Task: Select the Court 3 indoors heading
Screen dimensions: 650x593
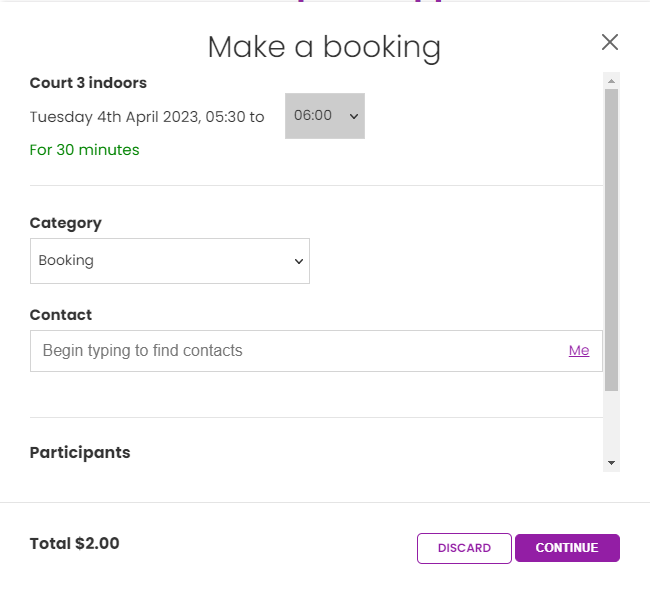Action: click(88, 83)
